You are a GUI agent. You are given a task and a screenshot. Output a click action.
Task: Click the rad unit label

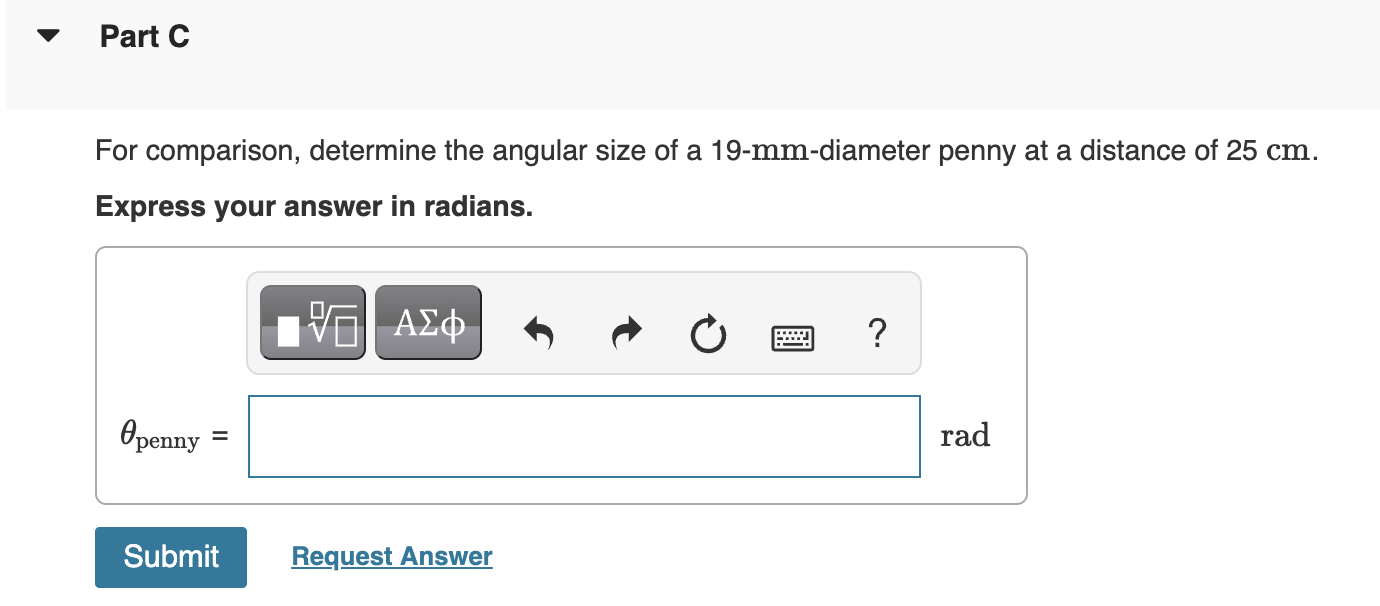(x=965, y=435)
